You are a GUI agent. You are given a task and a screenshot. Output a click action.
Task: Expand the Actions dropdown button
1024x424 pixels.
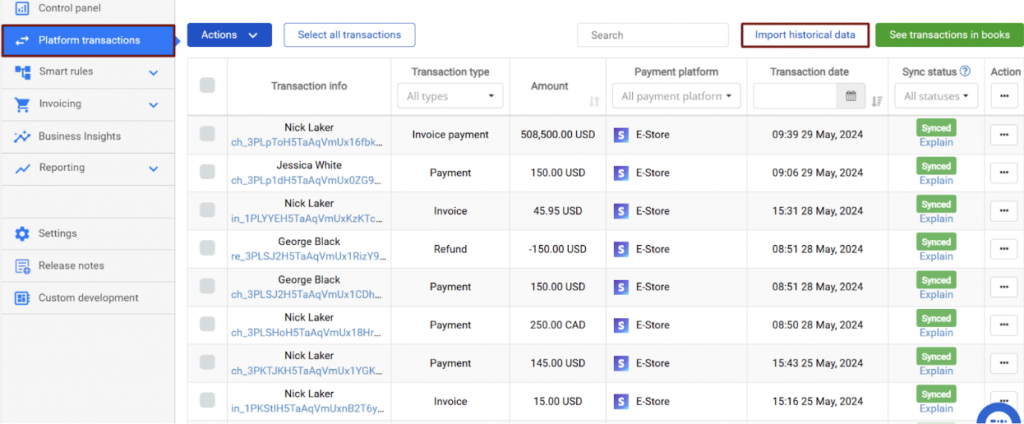229,35
